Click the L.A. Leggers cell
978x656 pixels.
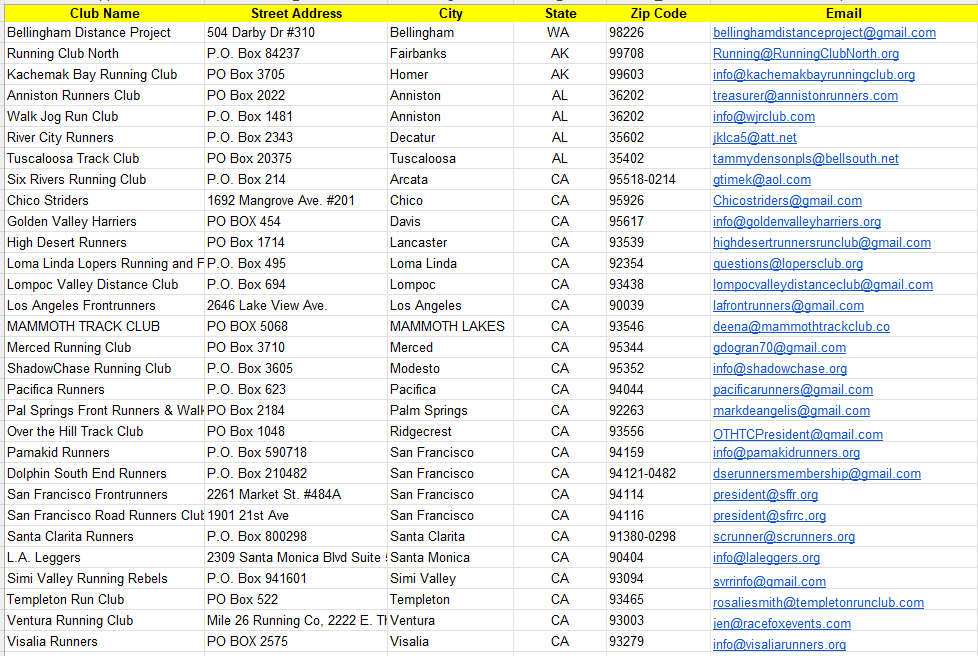point(105,557)
